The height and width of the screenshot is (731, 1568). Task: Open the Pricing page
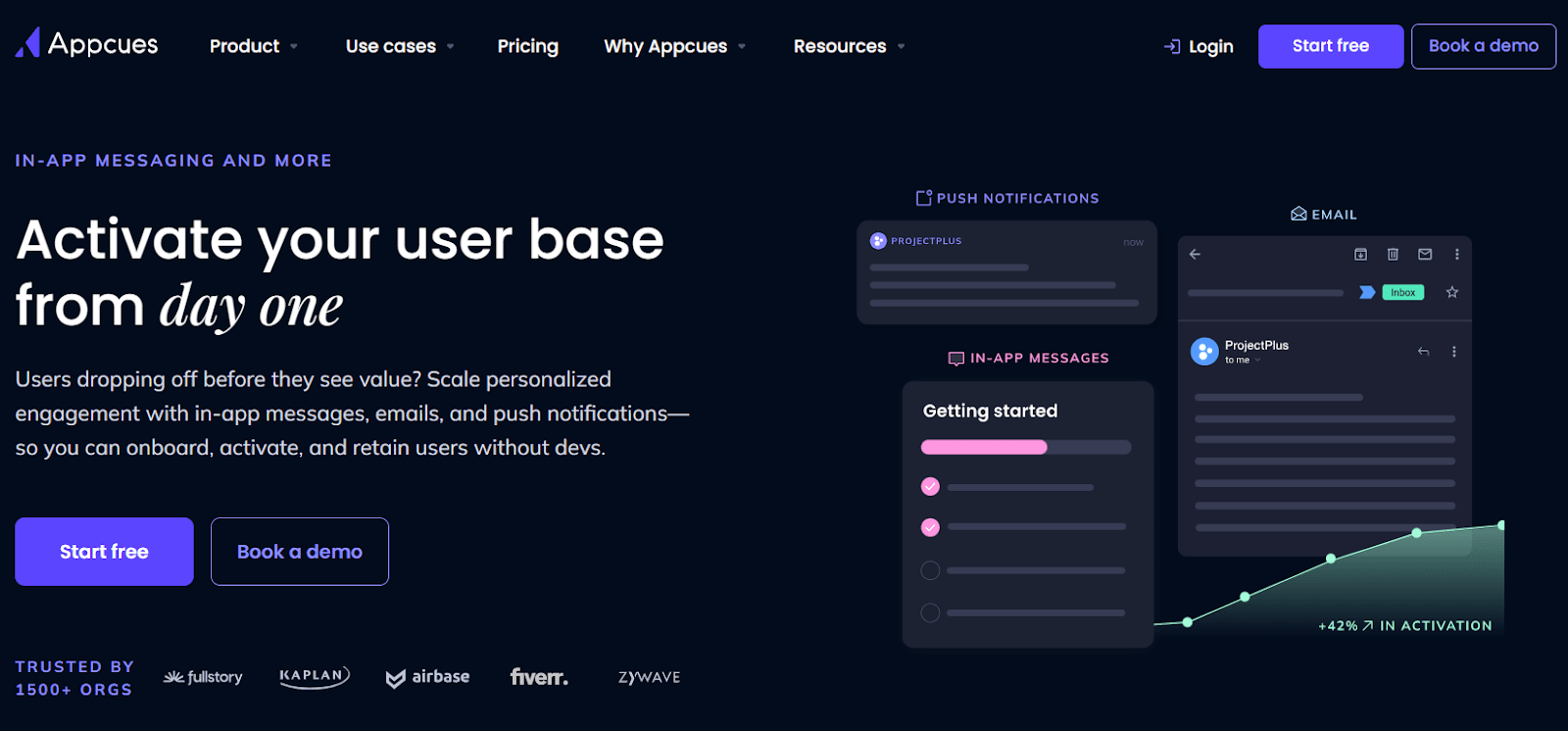point(527,46)
